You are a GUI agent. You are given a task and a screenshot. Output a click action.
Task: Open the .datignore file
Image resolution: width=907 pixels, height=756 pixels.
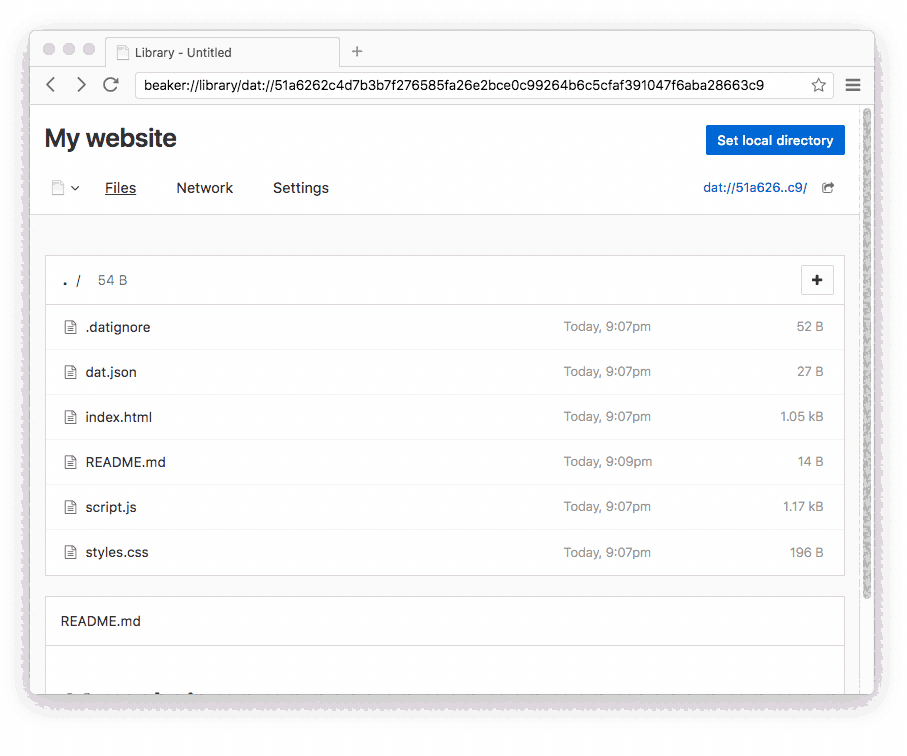(118, 327)
